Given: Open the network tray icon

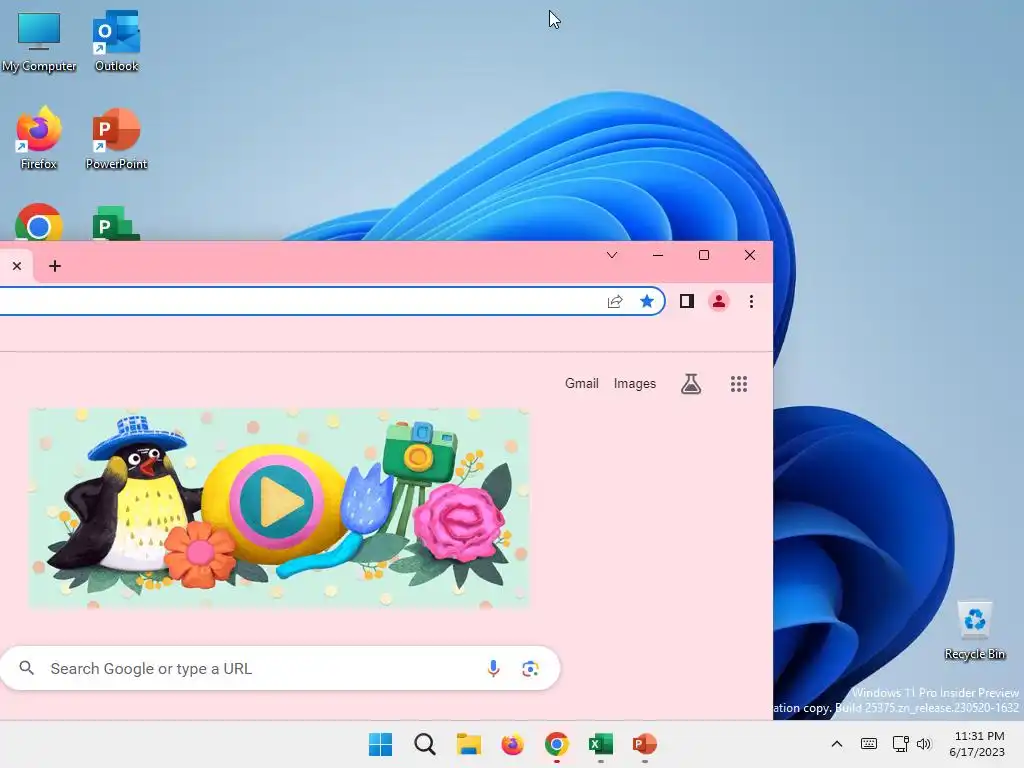Looking at the screenshot, I should [x=900, y=744].
